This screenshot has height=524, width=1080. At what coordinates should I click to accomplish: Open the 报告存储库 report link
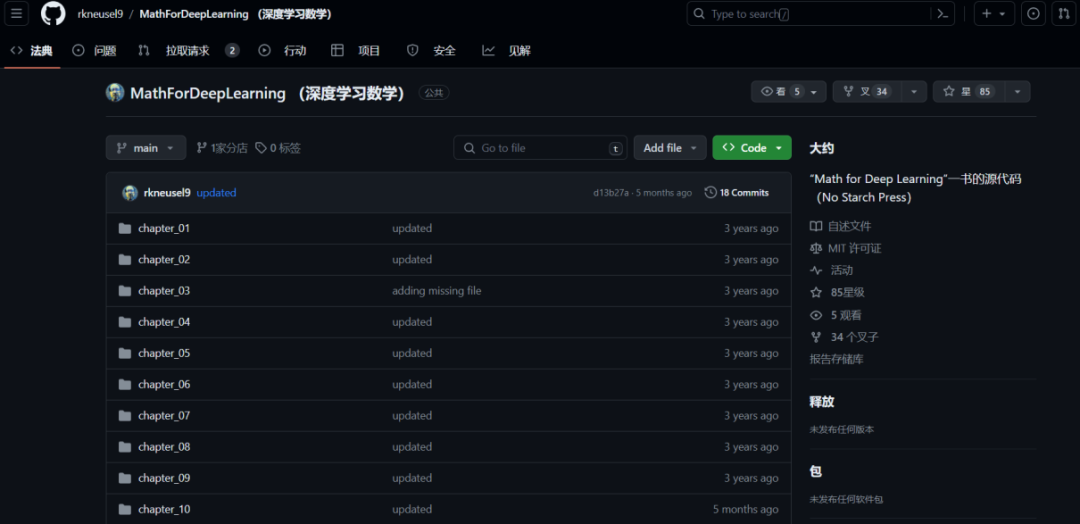[x=836, y=359]
